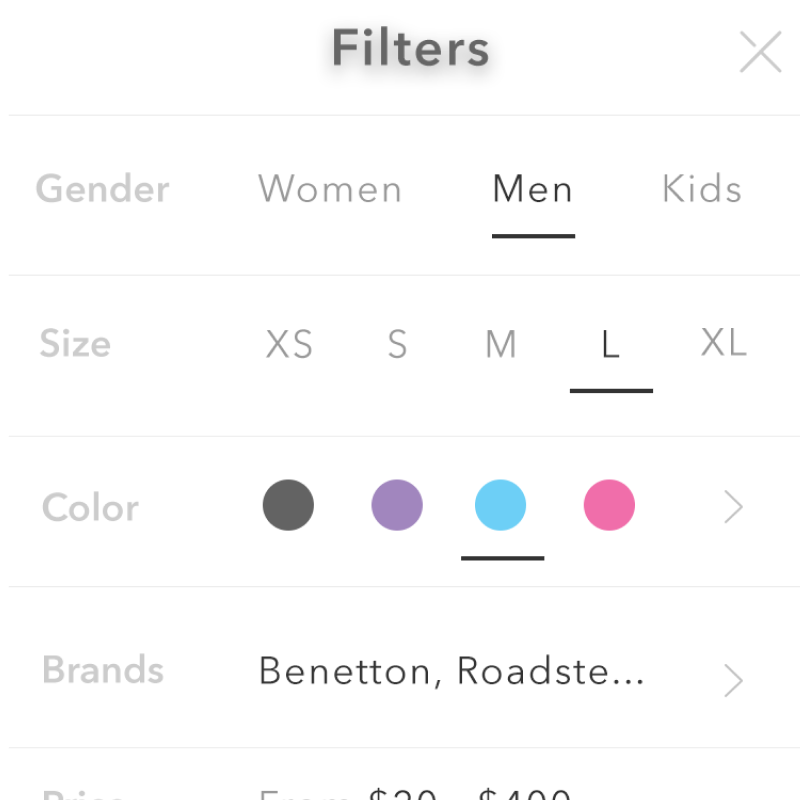The height and width of the screenshot is (800, 800).
Task: Close the Filters panel
Action: click(x=760, y=52)
